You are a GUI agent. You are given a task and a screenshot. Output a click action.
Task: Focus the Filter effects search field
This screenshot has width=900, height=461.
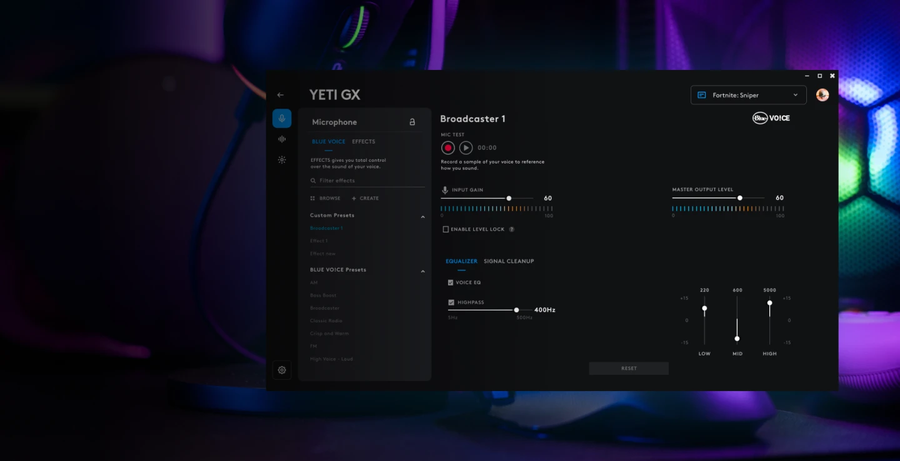coord(367,180)
